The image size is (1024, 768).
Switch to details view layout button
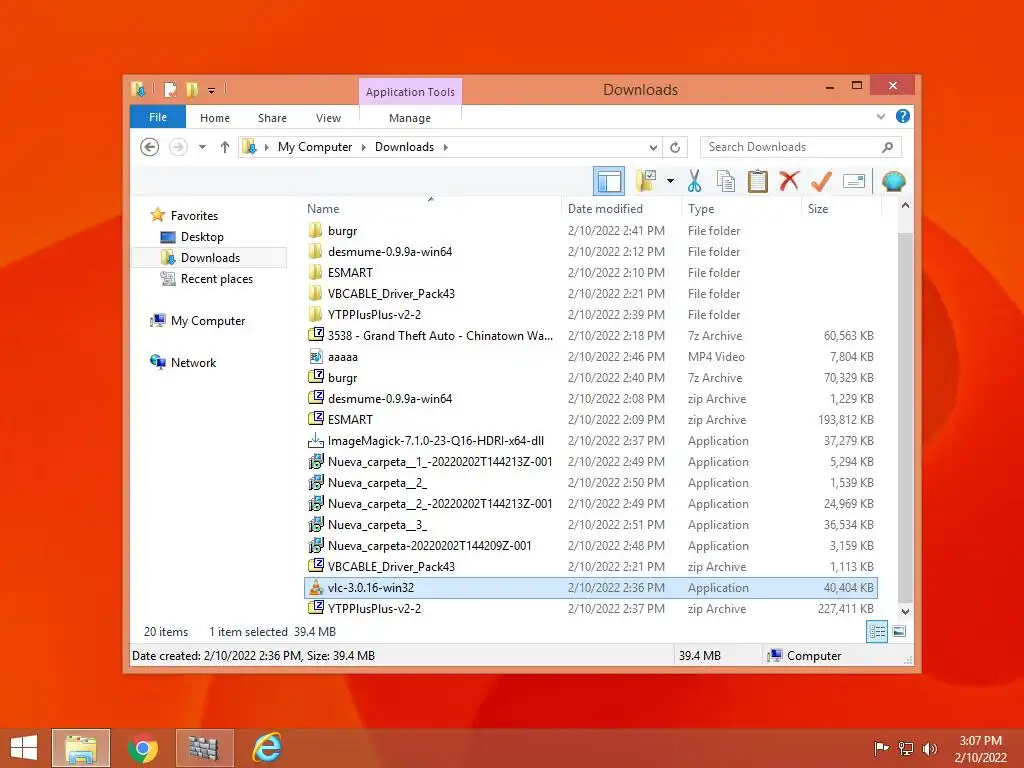(x=877, y=632)
